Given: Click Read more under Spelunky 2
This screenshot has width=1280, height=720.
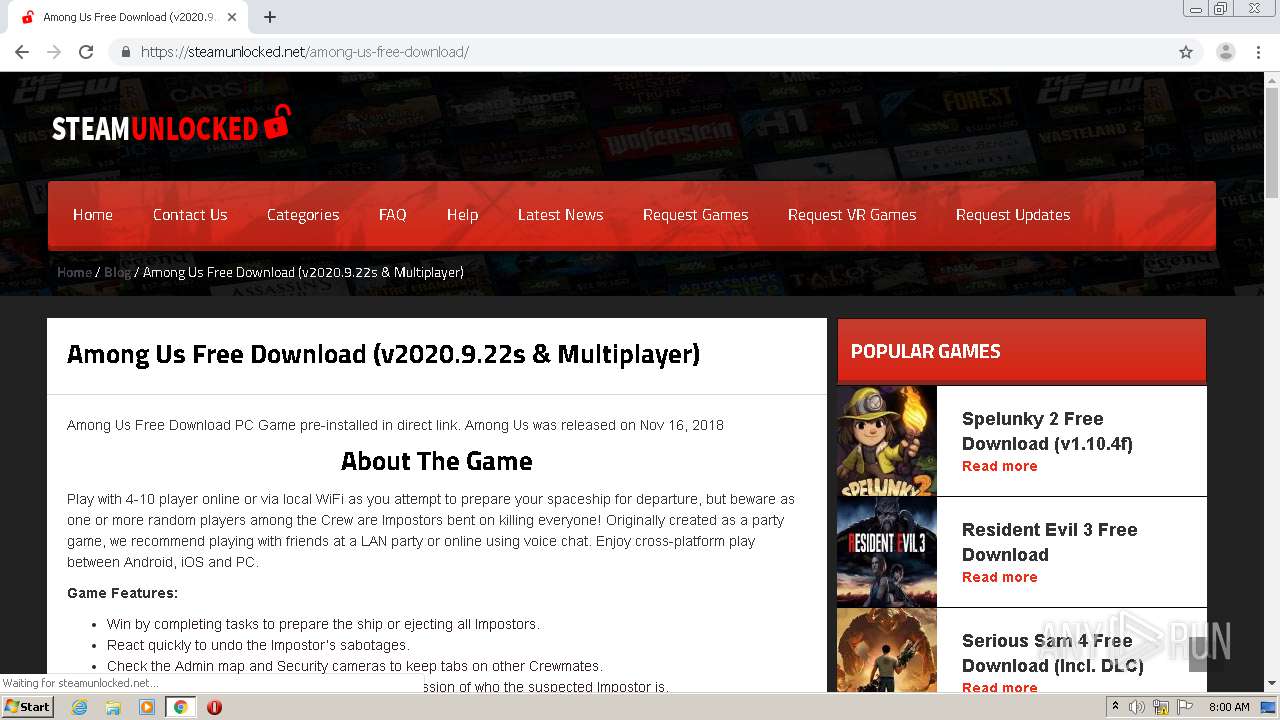Looking at the screenshot, I should pos(999,466).
